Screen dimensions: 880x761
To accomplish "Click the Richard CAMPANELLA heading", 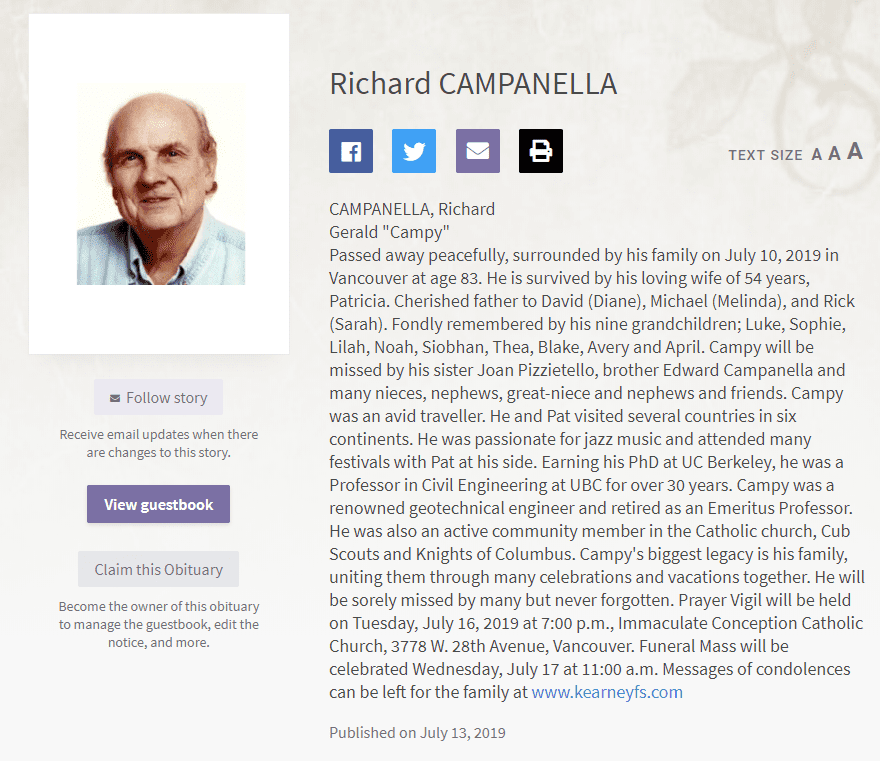I will click(x=473, y=84).
